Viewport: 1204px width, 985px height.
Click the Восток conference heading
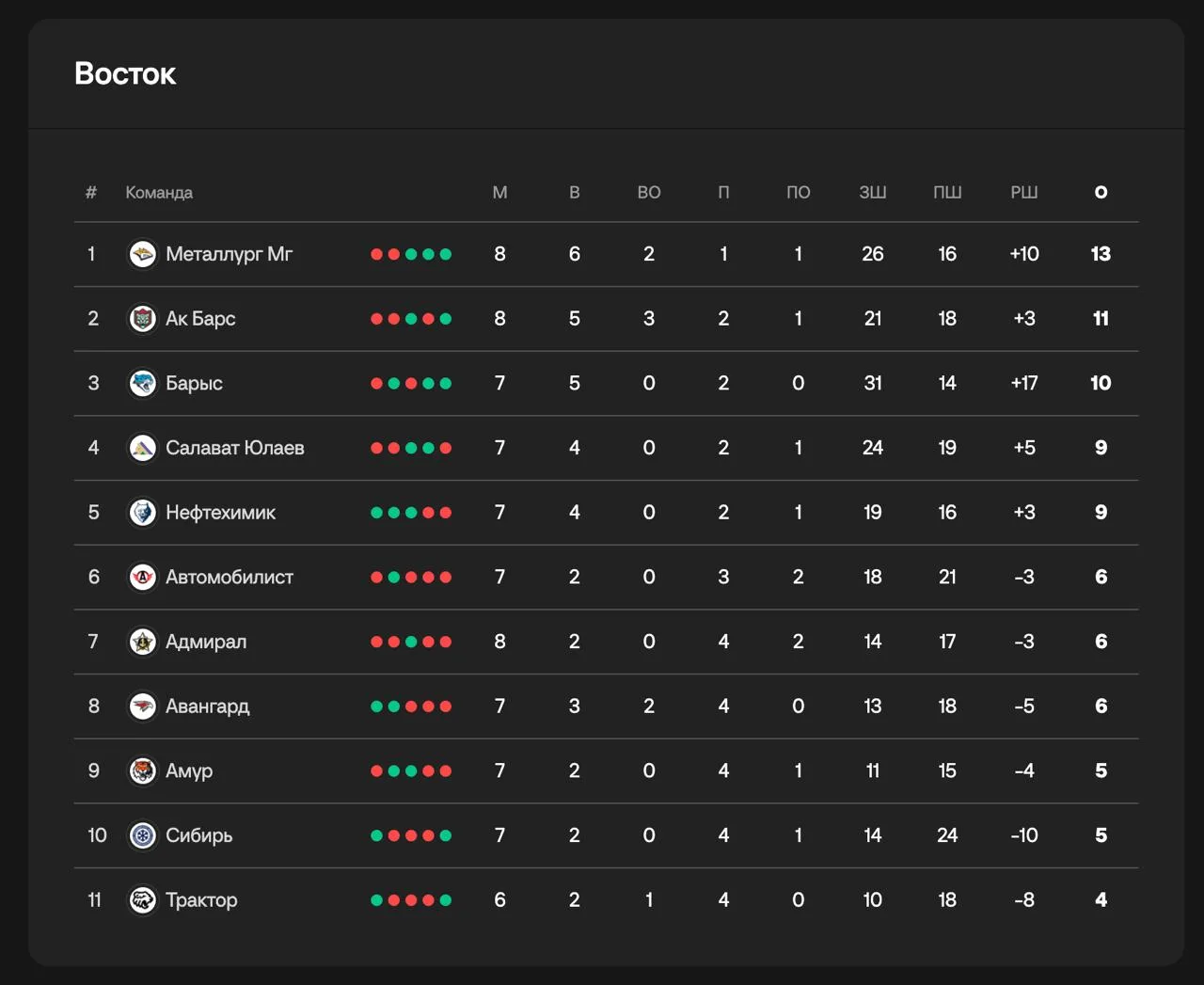click(125, 73)
